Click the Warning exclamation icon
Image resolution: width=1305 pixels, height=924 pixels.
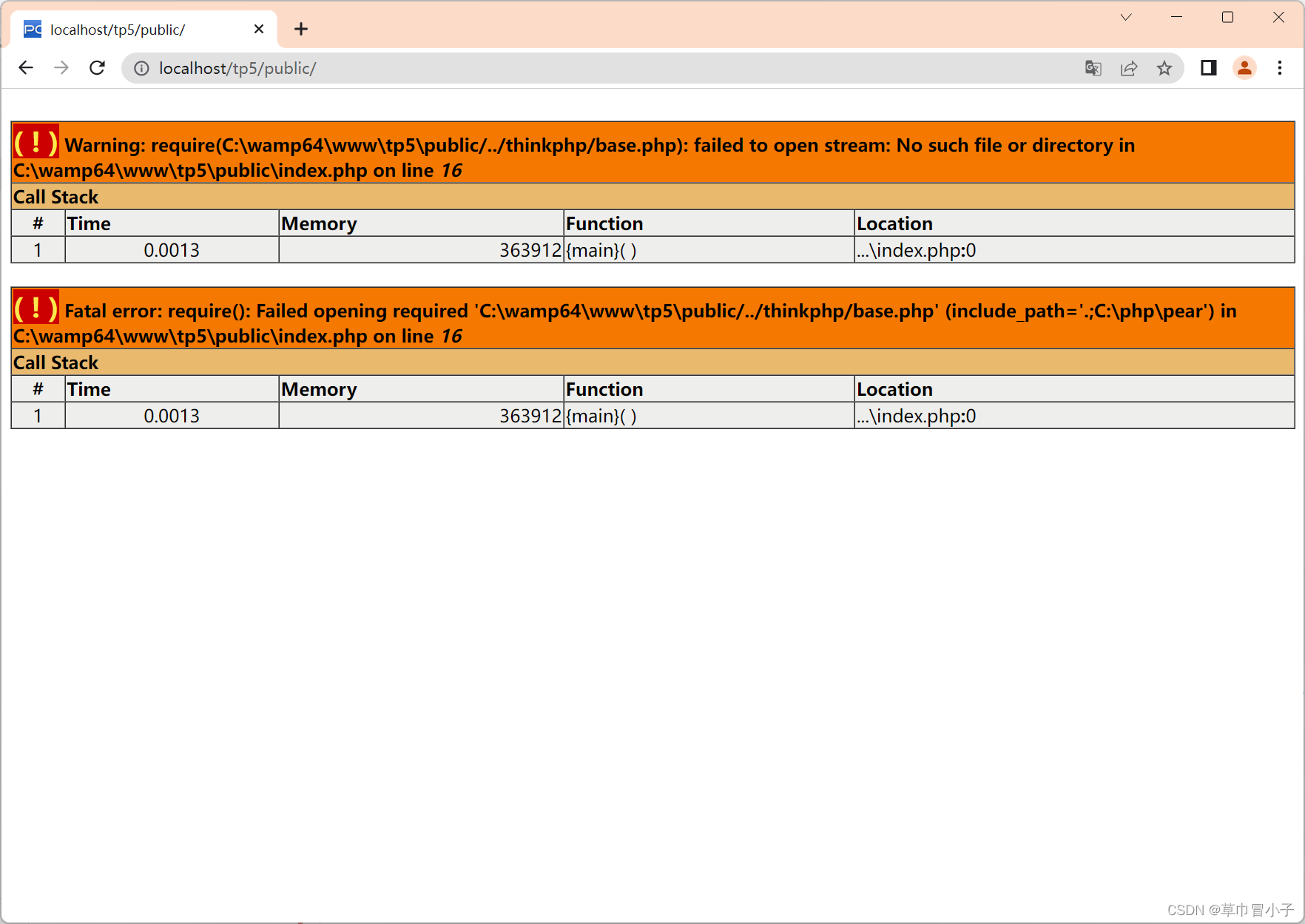point(36,141)
